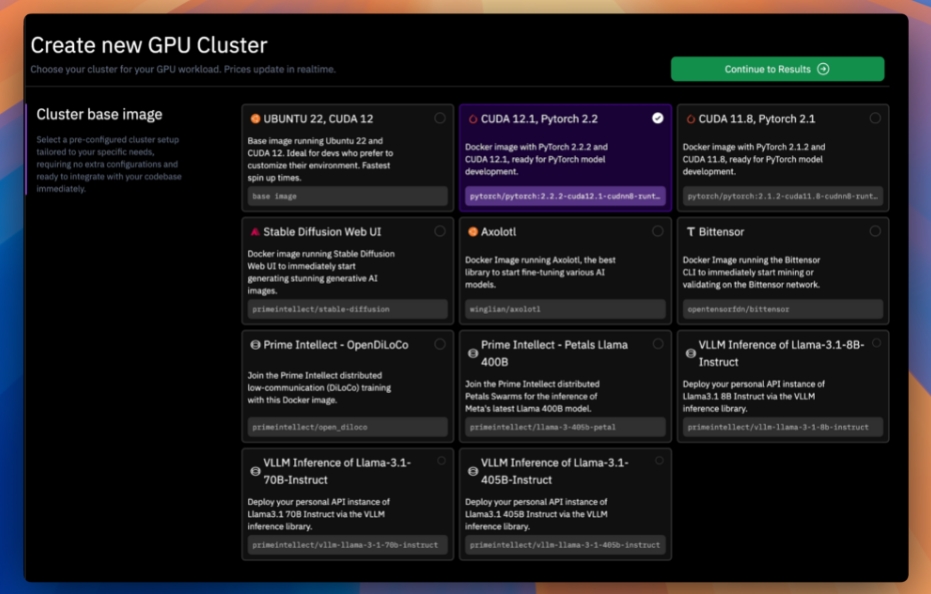
Task: Click the vllm-llama-3-1-70b-instruct image tag
Action: point(347,544)
